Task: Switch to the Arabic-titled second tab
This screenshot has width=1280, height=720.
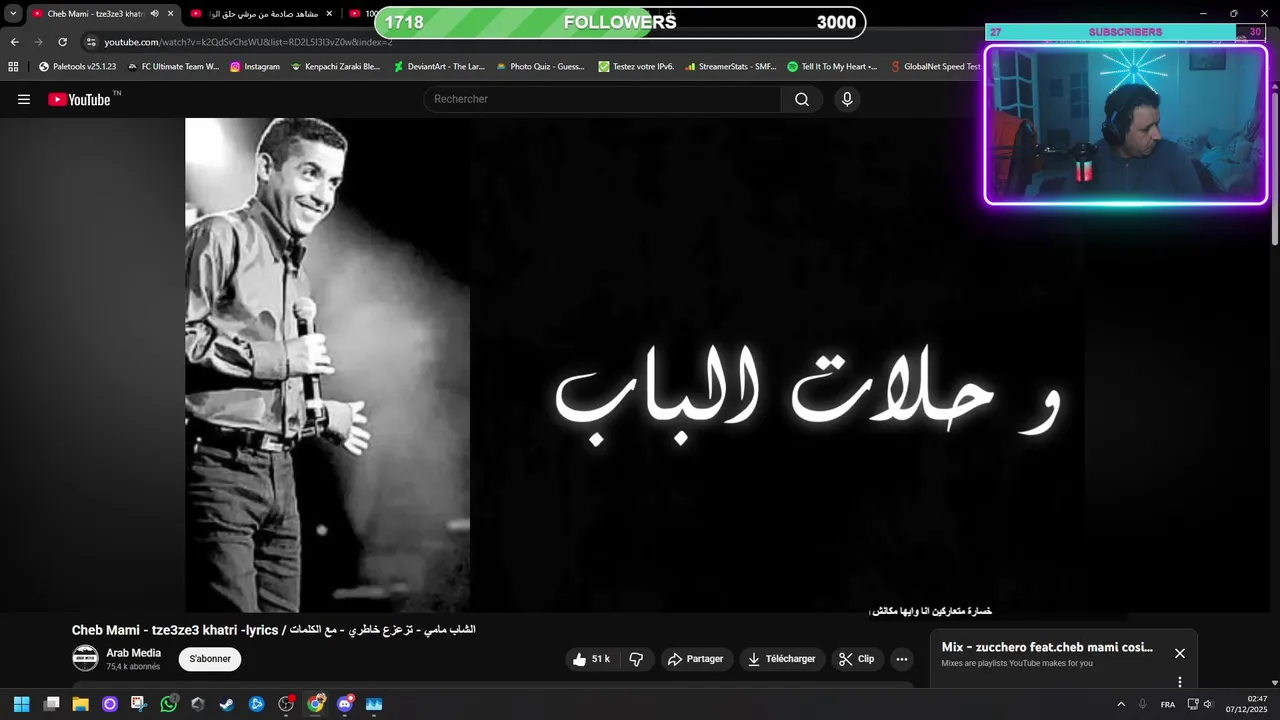Action: [260, 14]
